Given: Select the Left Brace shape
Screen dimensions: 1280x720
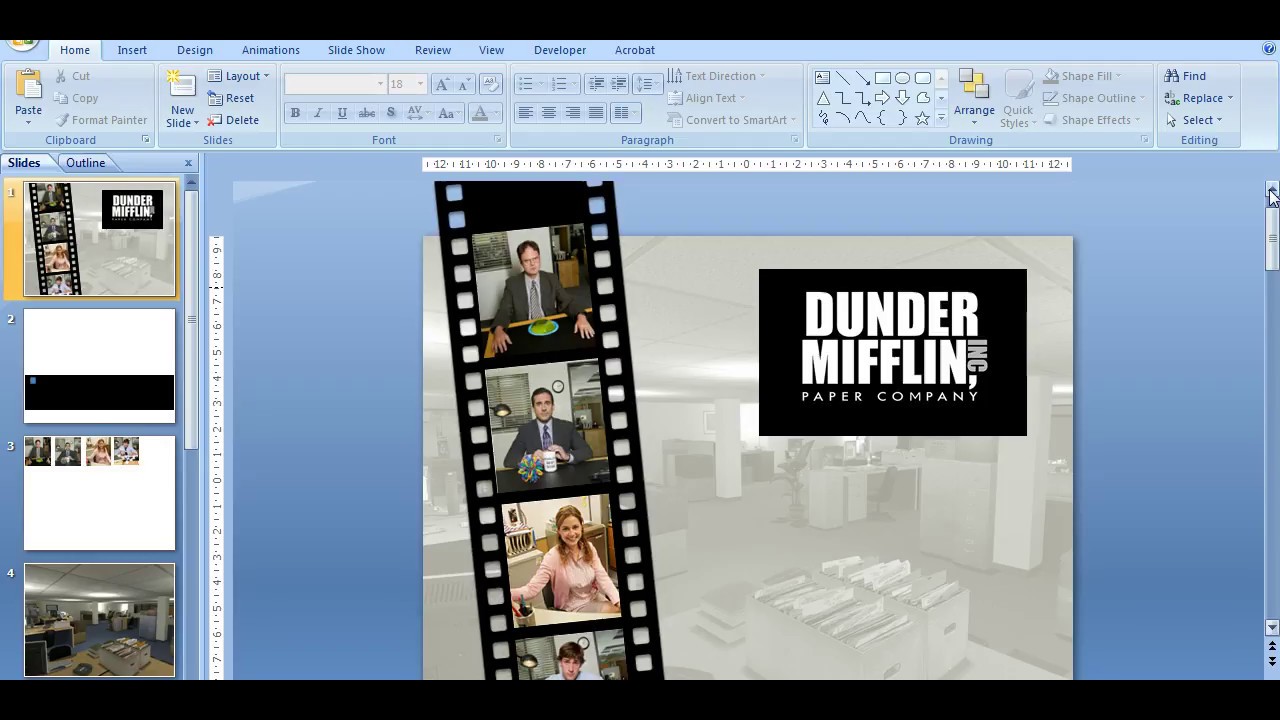Looking at the screenshot, I should point(883,118).
